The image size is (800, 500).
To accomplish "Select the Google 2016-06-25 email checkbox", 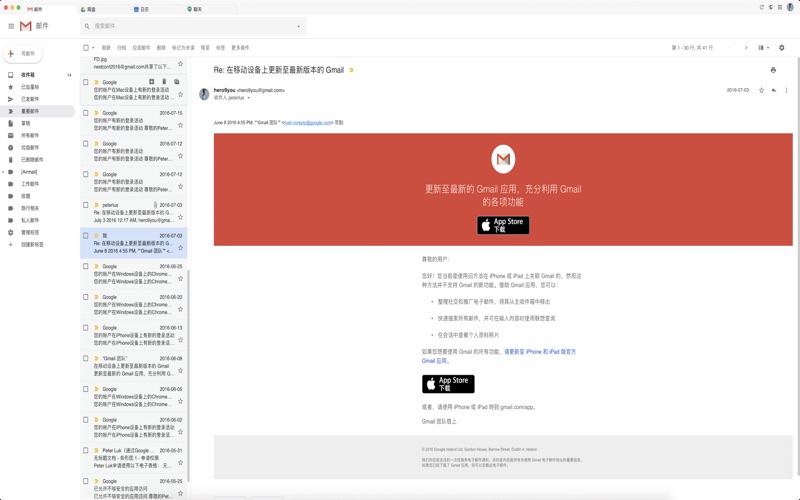I will coord(86,266).
